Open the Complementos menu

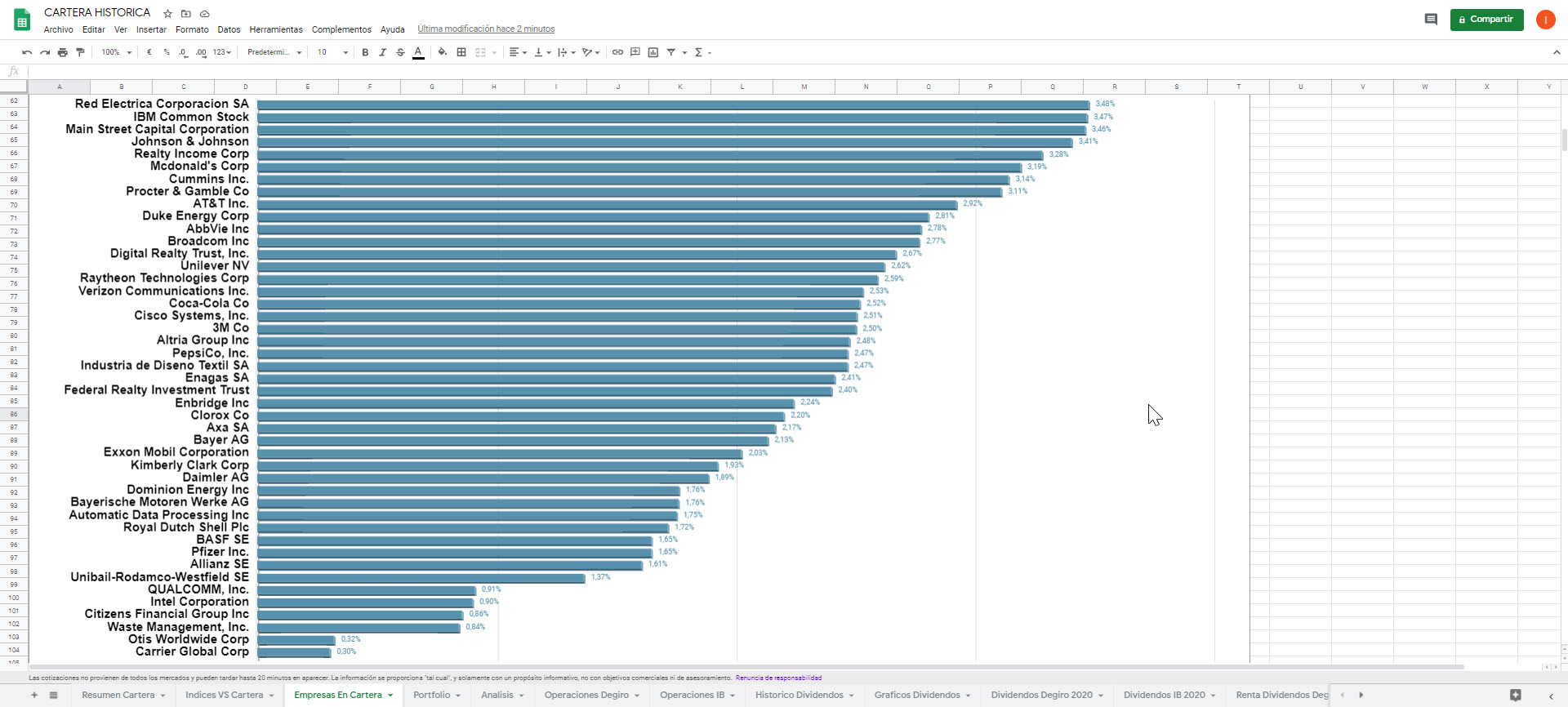pos(341,29)
